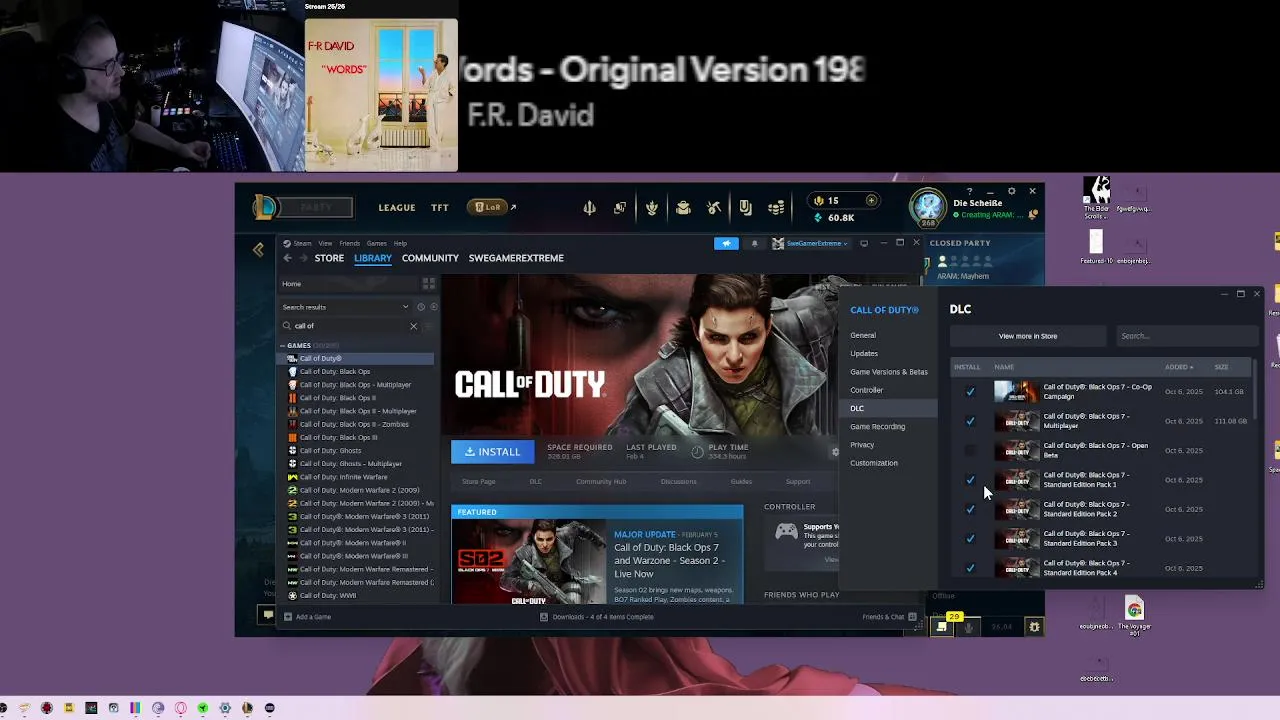1280x720 pixels.
Task: Open Steam Community tab
Action: pyautogui.click(x=430, y=258)
